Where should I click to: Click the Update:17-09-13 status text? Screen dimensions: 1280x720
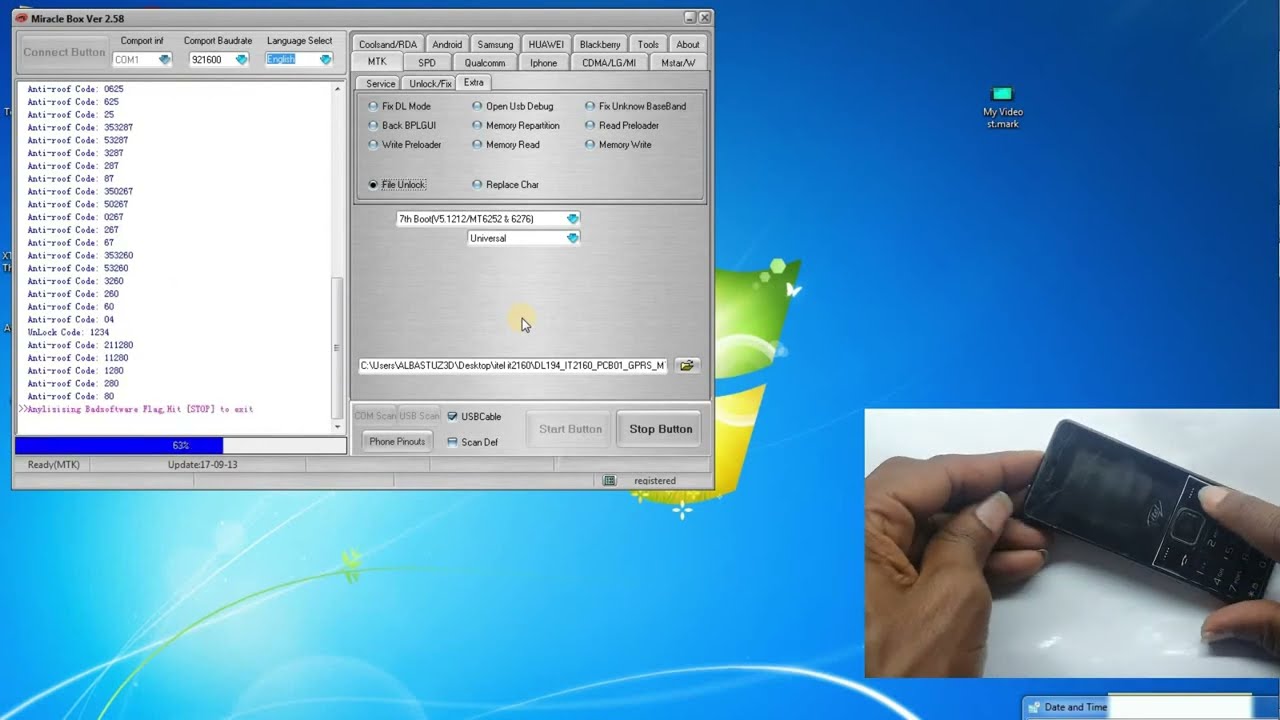point(203,465)
